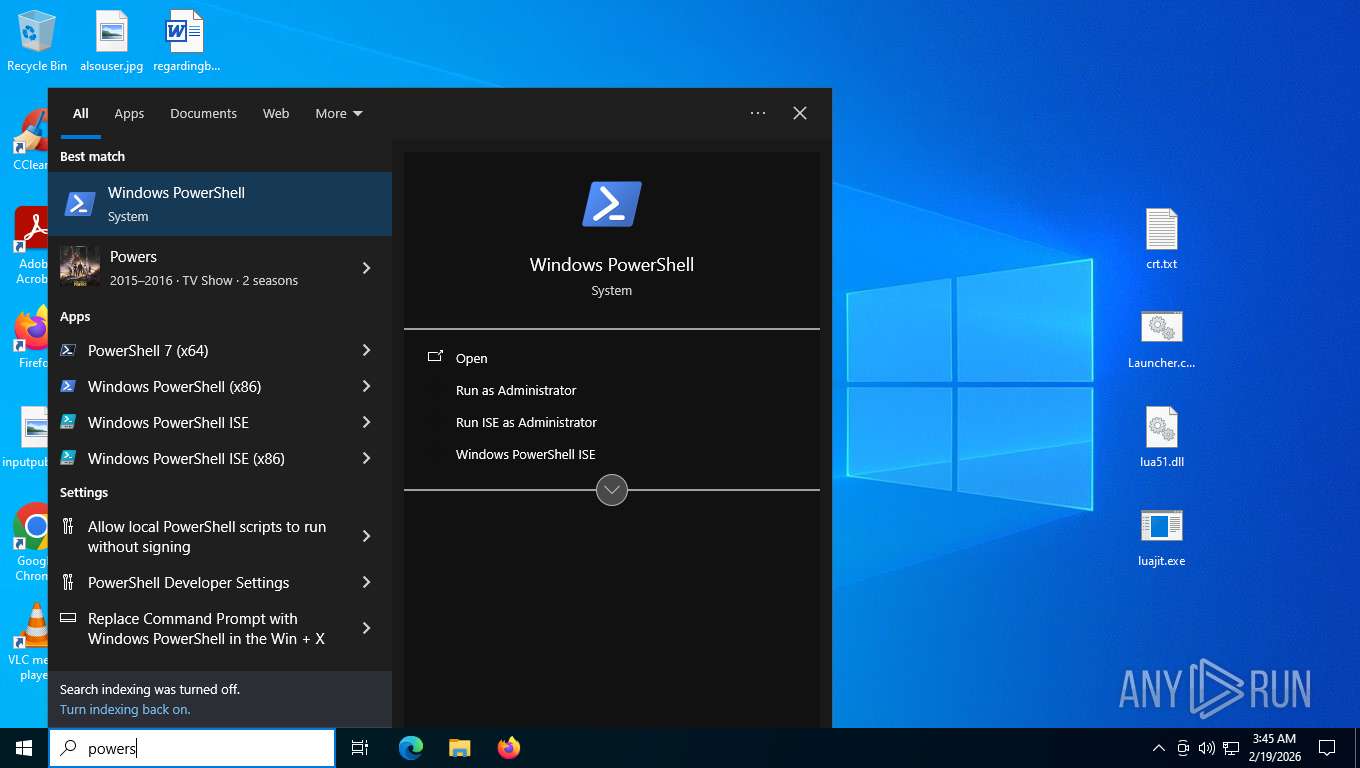Select luajit.exe on desktop
The image size is (1360, 768).
pos(1162,537)
